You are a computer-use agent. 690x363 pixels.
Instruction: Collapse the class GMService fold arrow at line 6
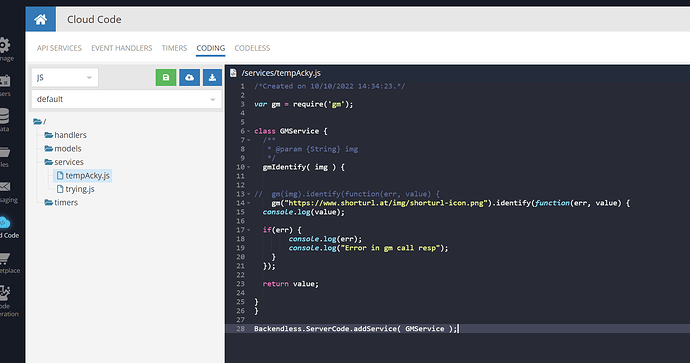249,131
